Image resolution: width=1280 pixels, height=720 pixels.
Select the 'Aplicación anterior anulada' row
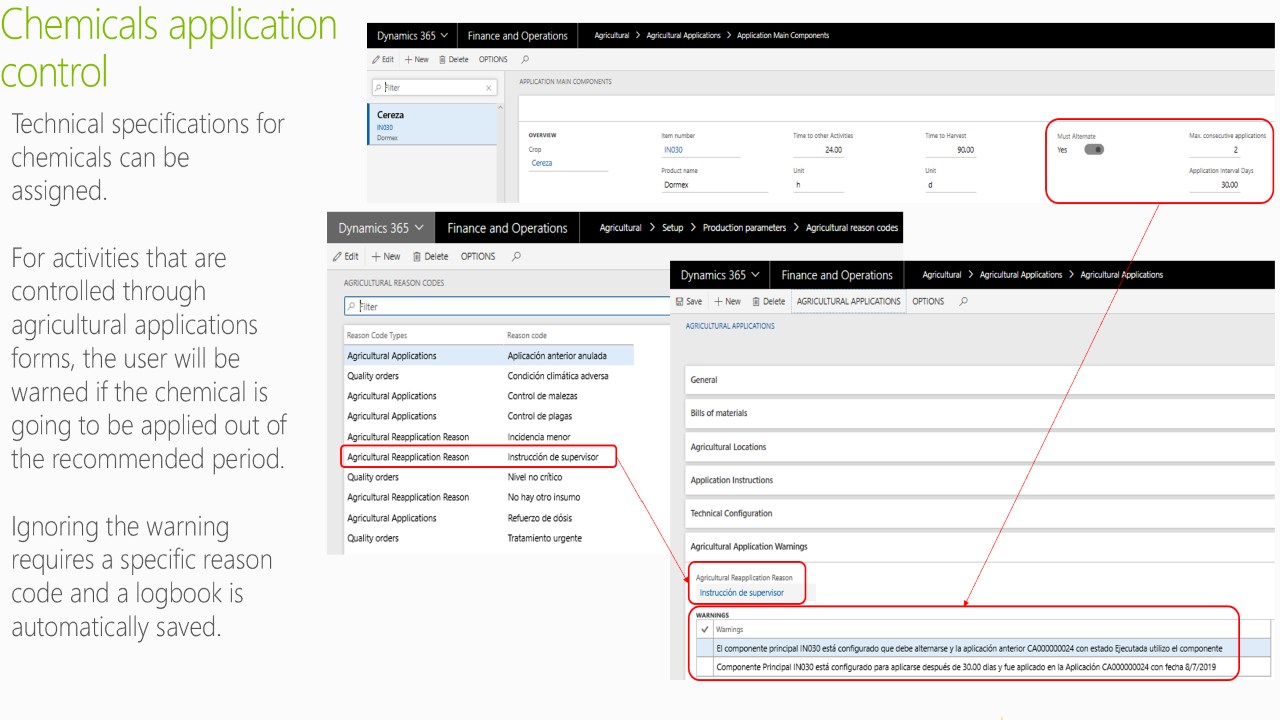click(x=490, y=356)
